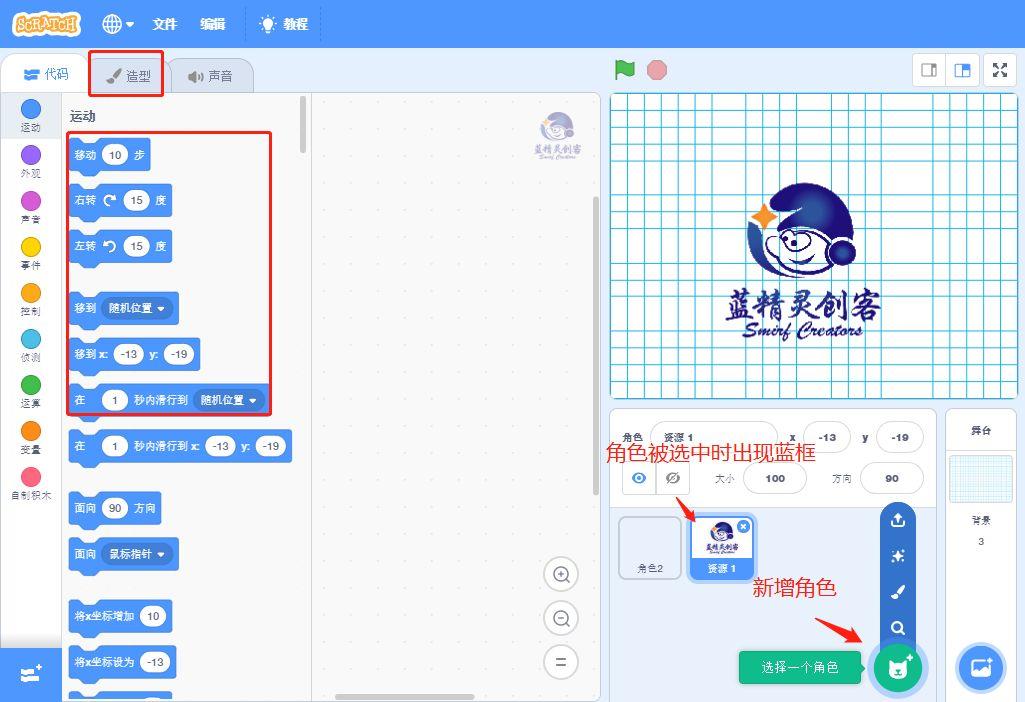Select the 外观 block category
Viewport: 1025px width, 702px height.
click(x=31, y=161)
